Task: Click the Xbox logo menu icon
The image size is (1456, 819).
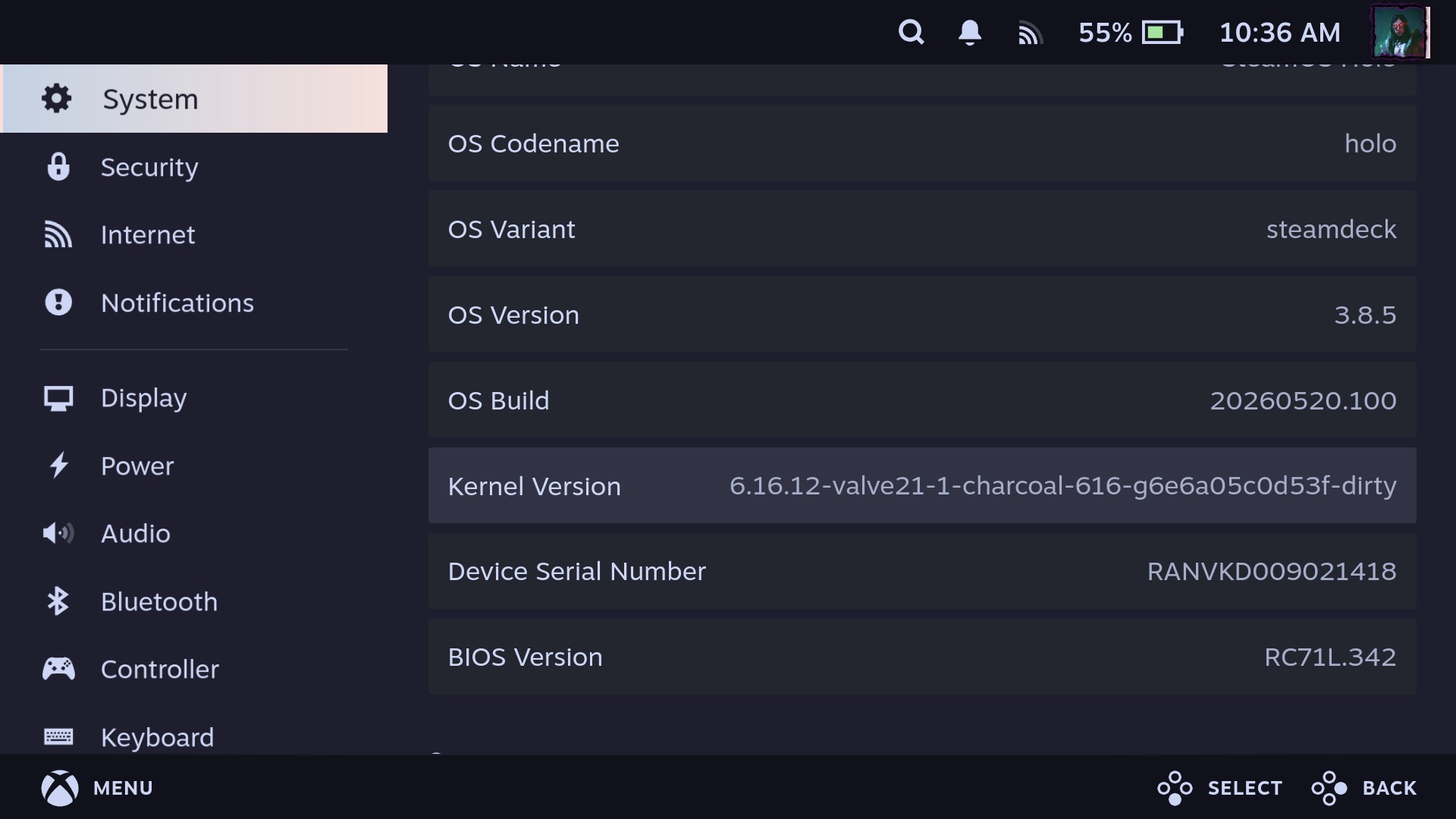Action: [x=60, y=788]
